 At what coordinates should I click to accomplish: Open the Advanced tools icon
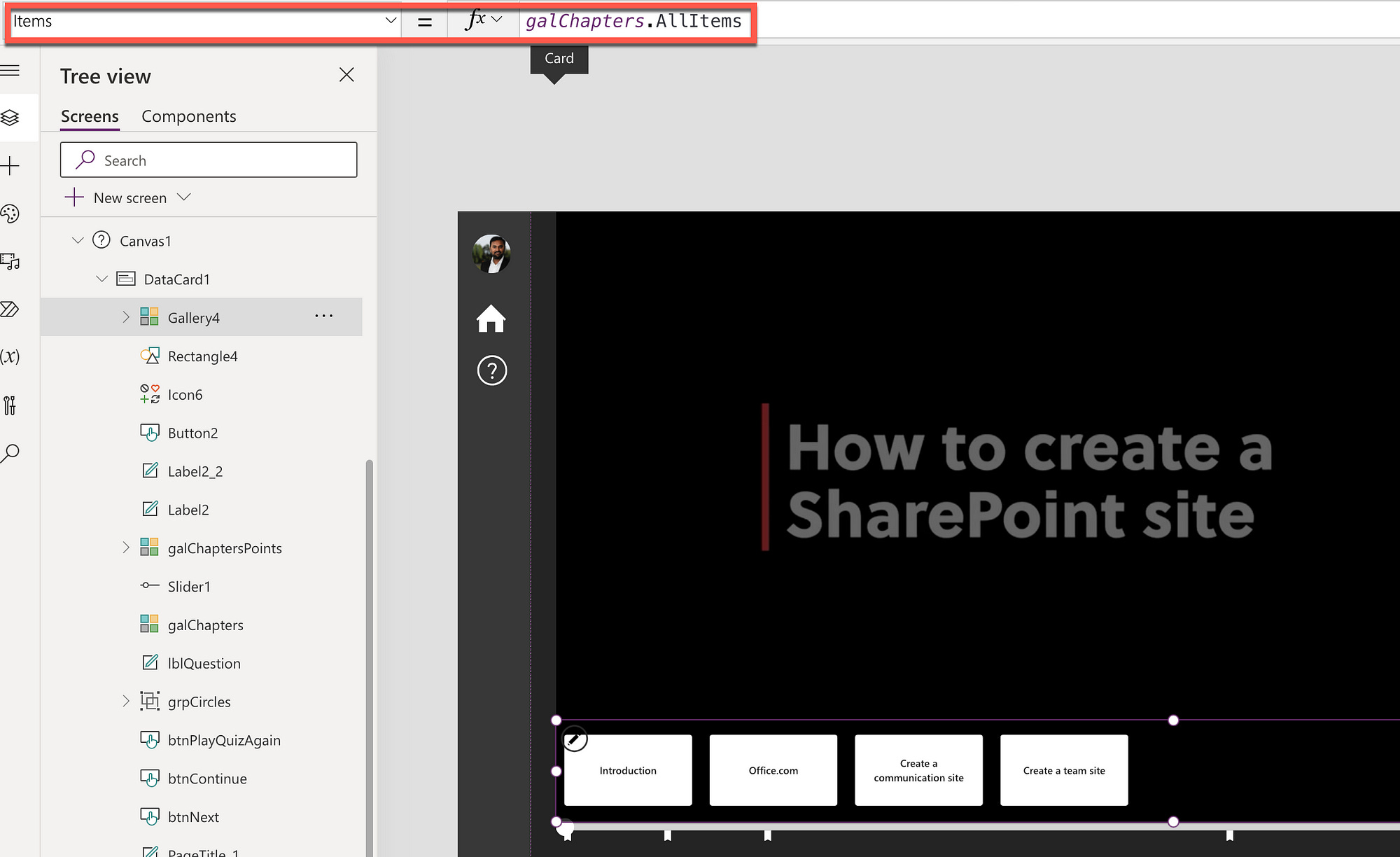click(10, 405)
